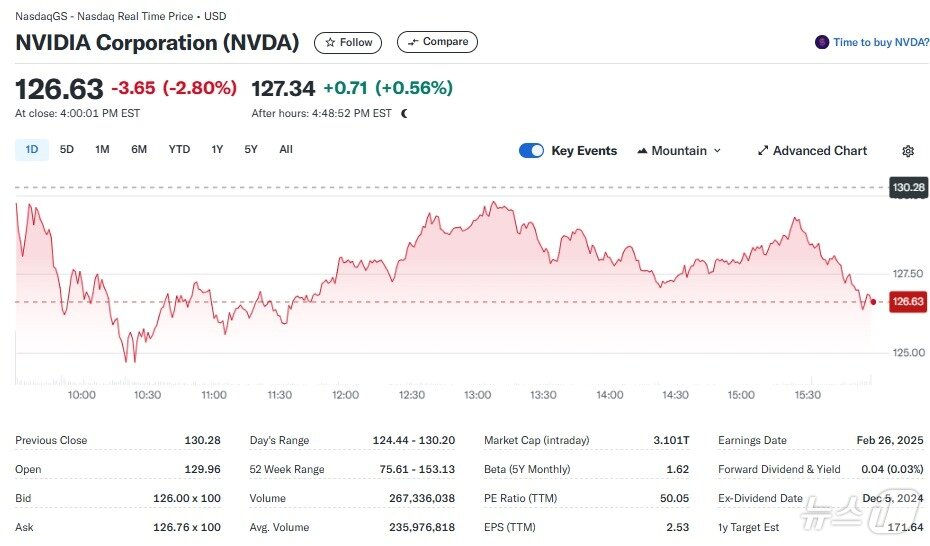The height and width of the screenshot is (546, 930).
Task: Show the 5Y price history
Action: [x=251, y=150]
